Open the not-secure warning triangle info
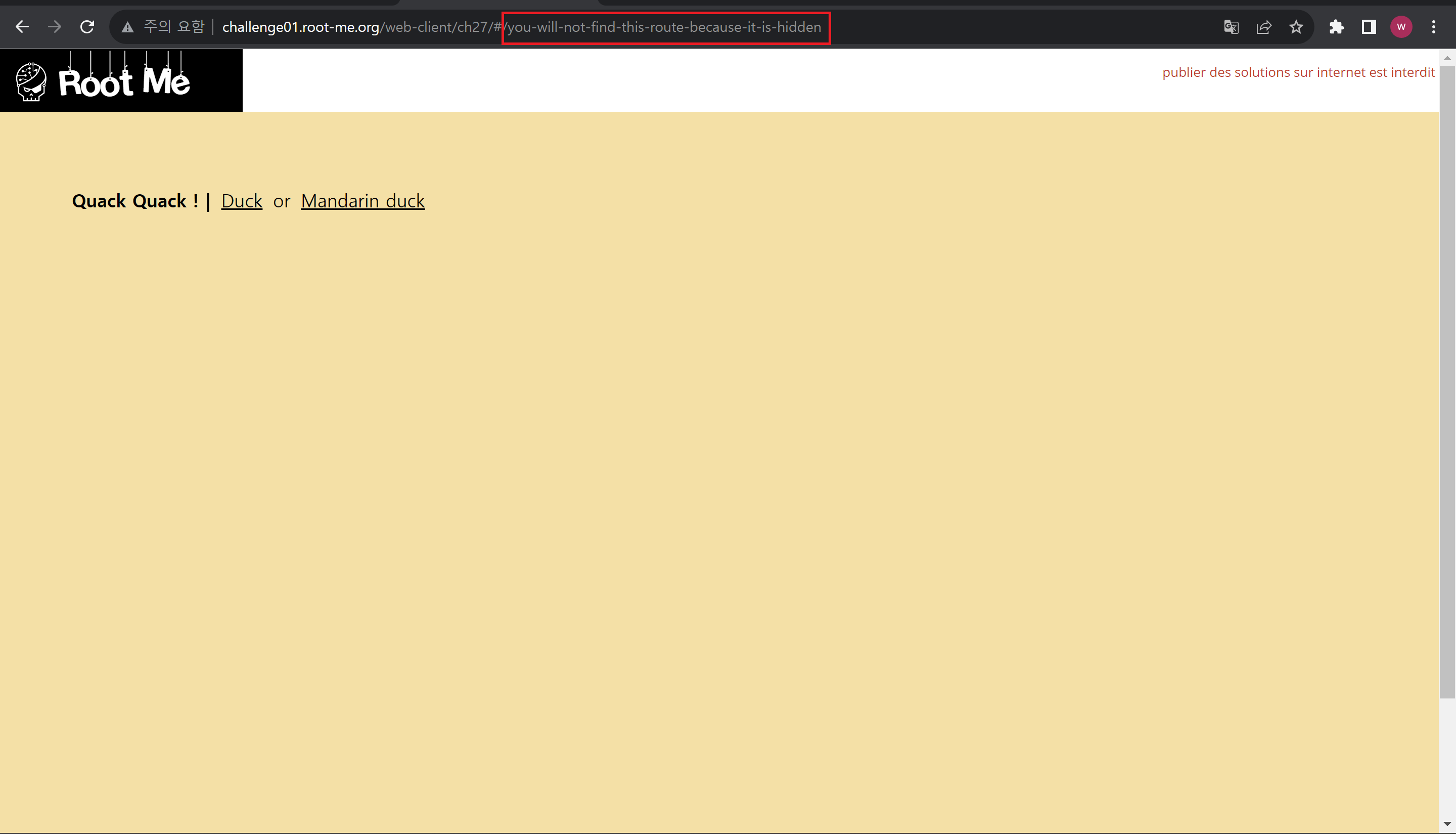This screenshot has width=1456, height=834. pos(128,27)
